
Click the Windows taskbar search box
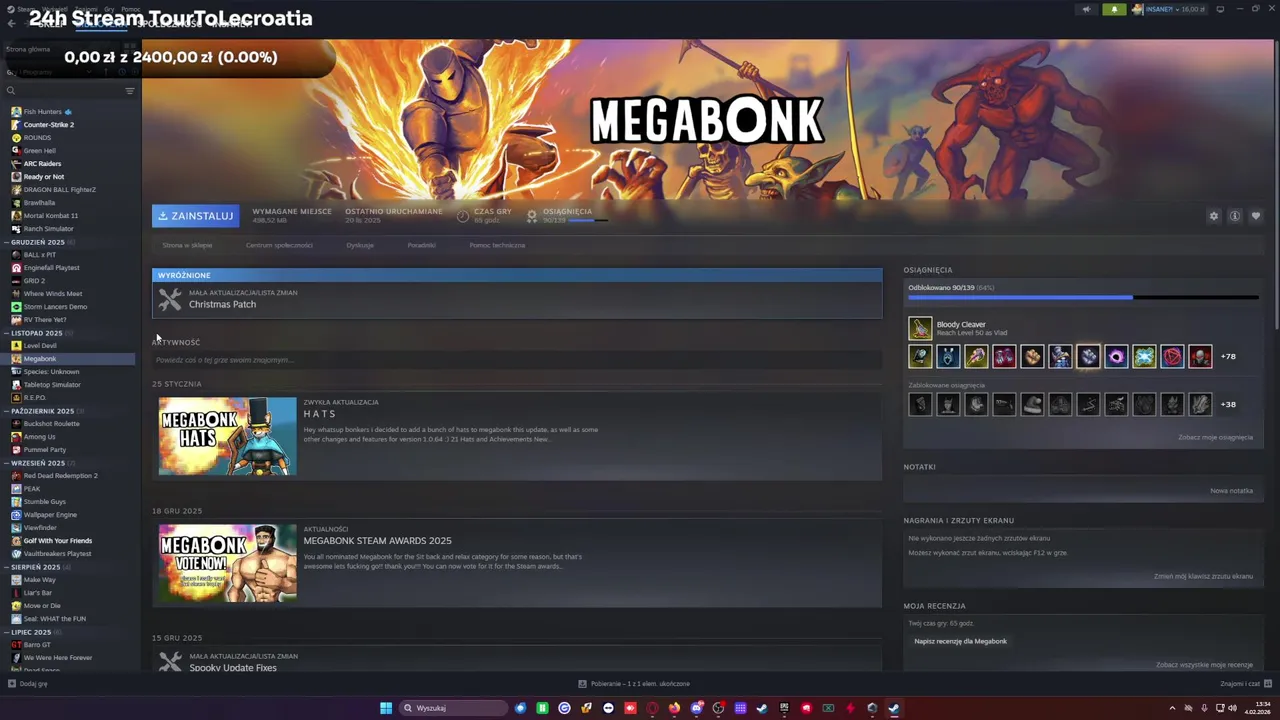pyautogui.click(x=453, y=708)
